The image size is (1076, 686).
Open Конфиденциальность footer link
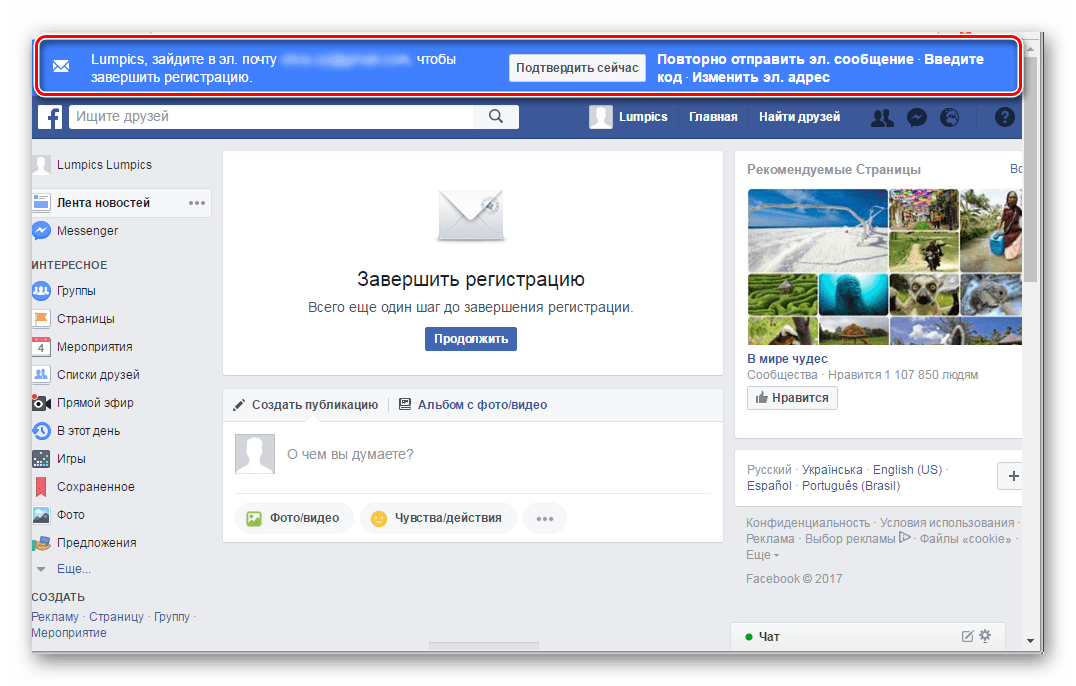click(808, 523)
